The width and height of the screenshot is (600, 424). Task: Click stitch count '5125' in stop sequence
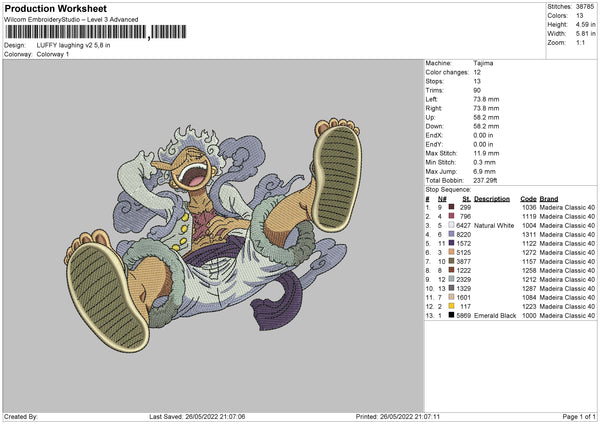464,252
